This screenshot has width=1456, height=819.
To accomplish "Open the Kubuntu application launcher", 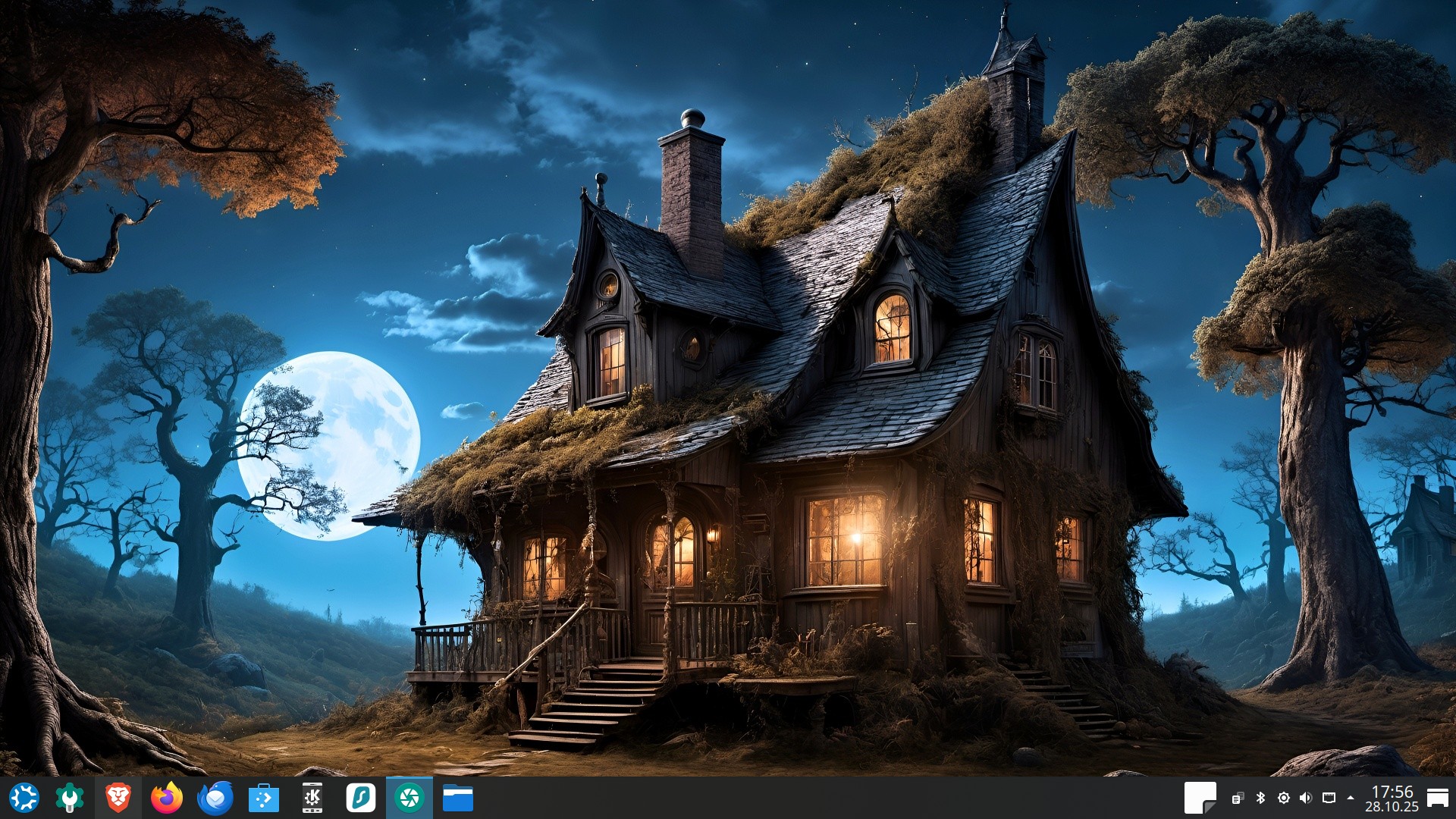I will [24, 798].
